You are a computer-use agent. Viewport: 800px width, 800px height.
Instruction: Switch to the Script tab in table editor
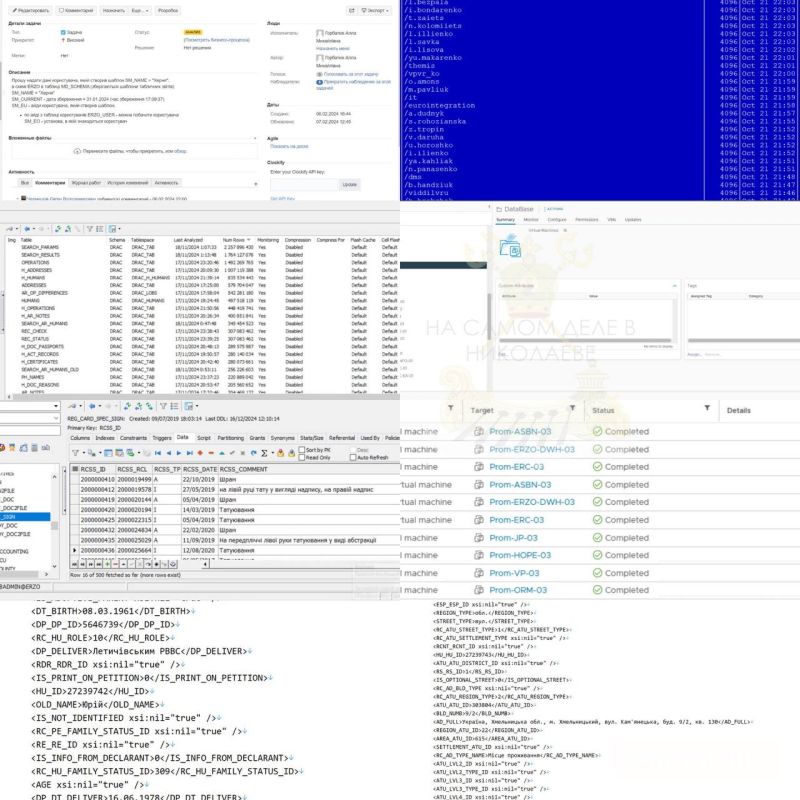pyautogui.click(x=204, y=438)
